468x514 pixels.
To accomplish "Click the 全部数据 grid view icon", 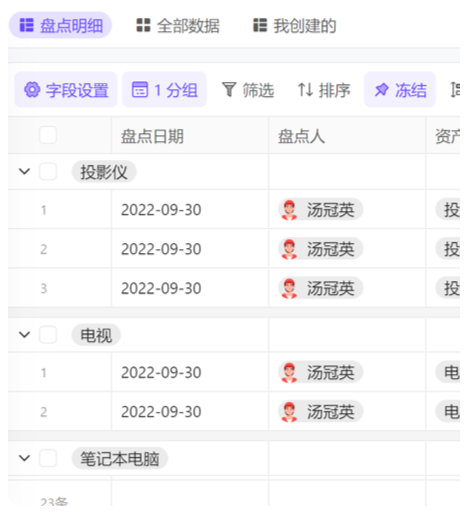I will (143, 25).
